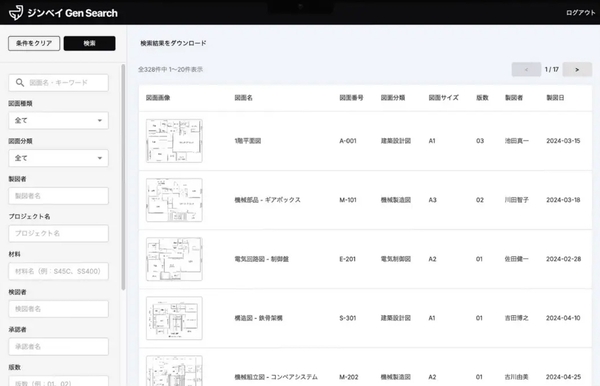The image size is (600, 386).
Task: Open thumbnail of drawing E-201
Action: pos(174,259)
